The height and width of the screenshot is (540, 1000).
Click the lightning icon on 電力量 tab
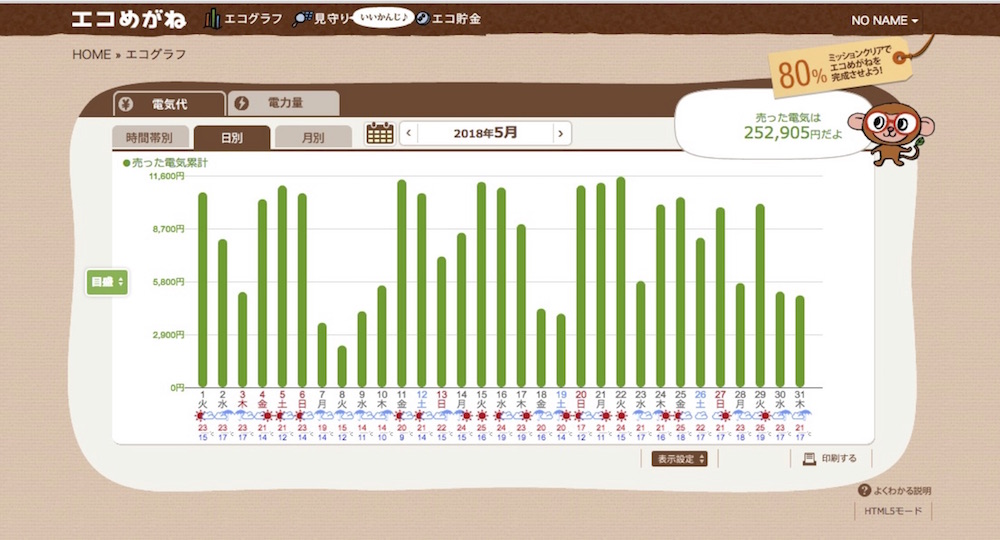pos(241,103)
